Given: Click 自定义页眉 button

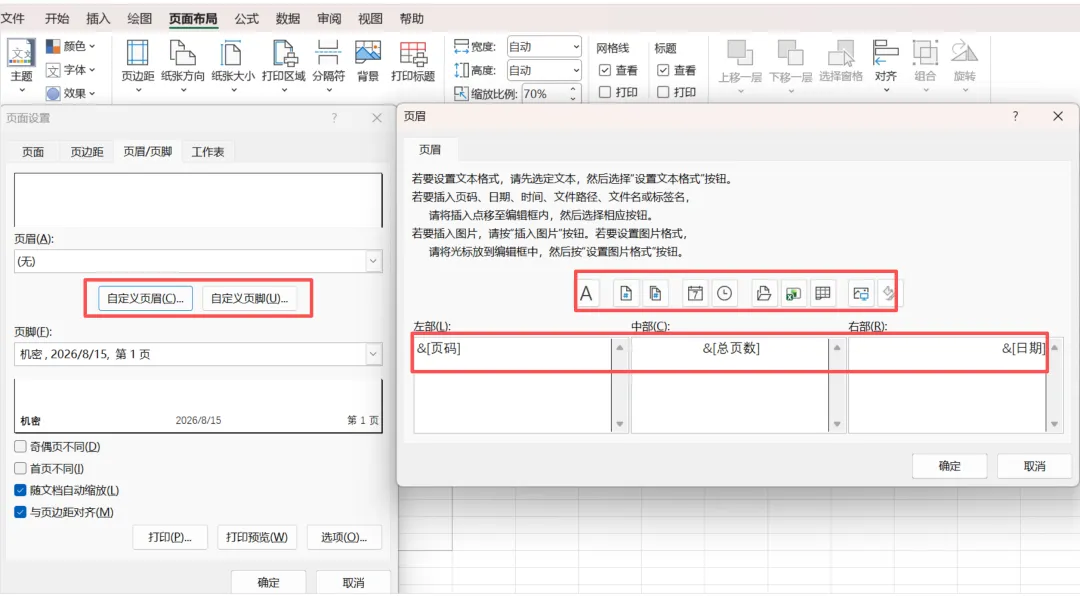Looking at the screenshot, I should [145, 298].
